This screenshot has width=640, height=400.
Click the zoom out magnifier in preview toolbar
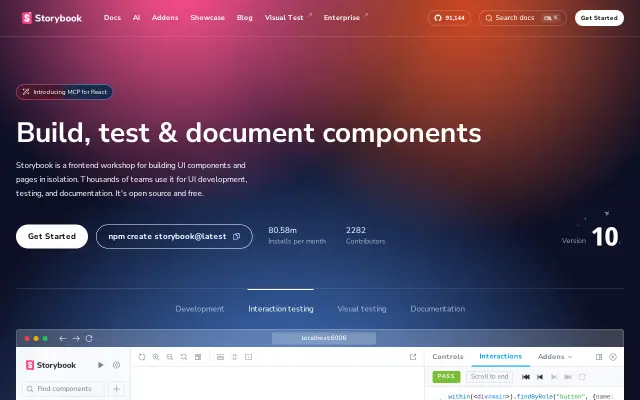pyautogui.click(x=170, y=357)
